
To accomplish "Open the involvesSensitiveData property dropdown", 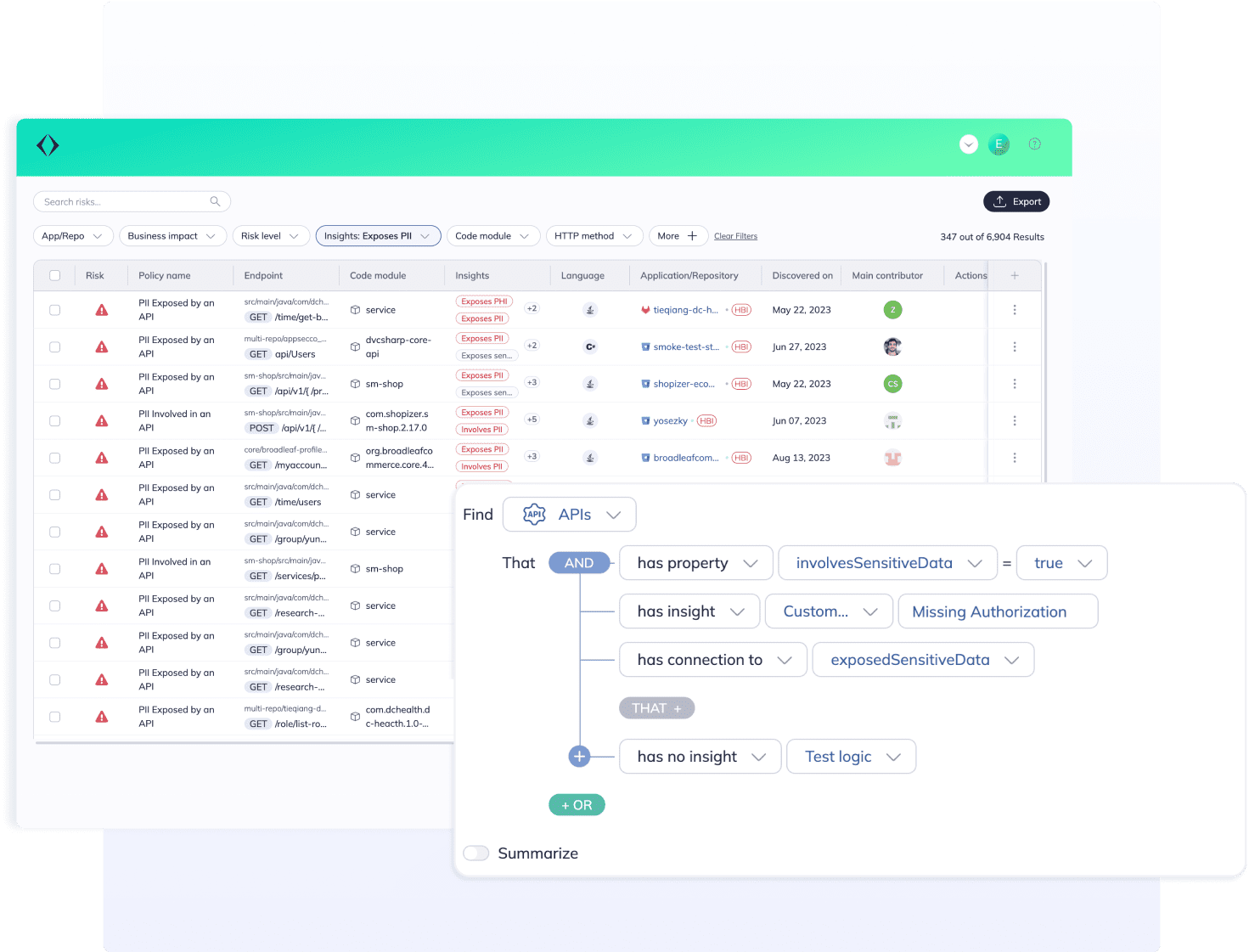I will tap(887, 563).
